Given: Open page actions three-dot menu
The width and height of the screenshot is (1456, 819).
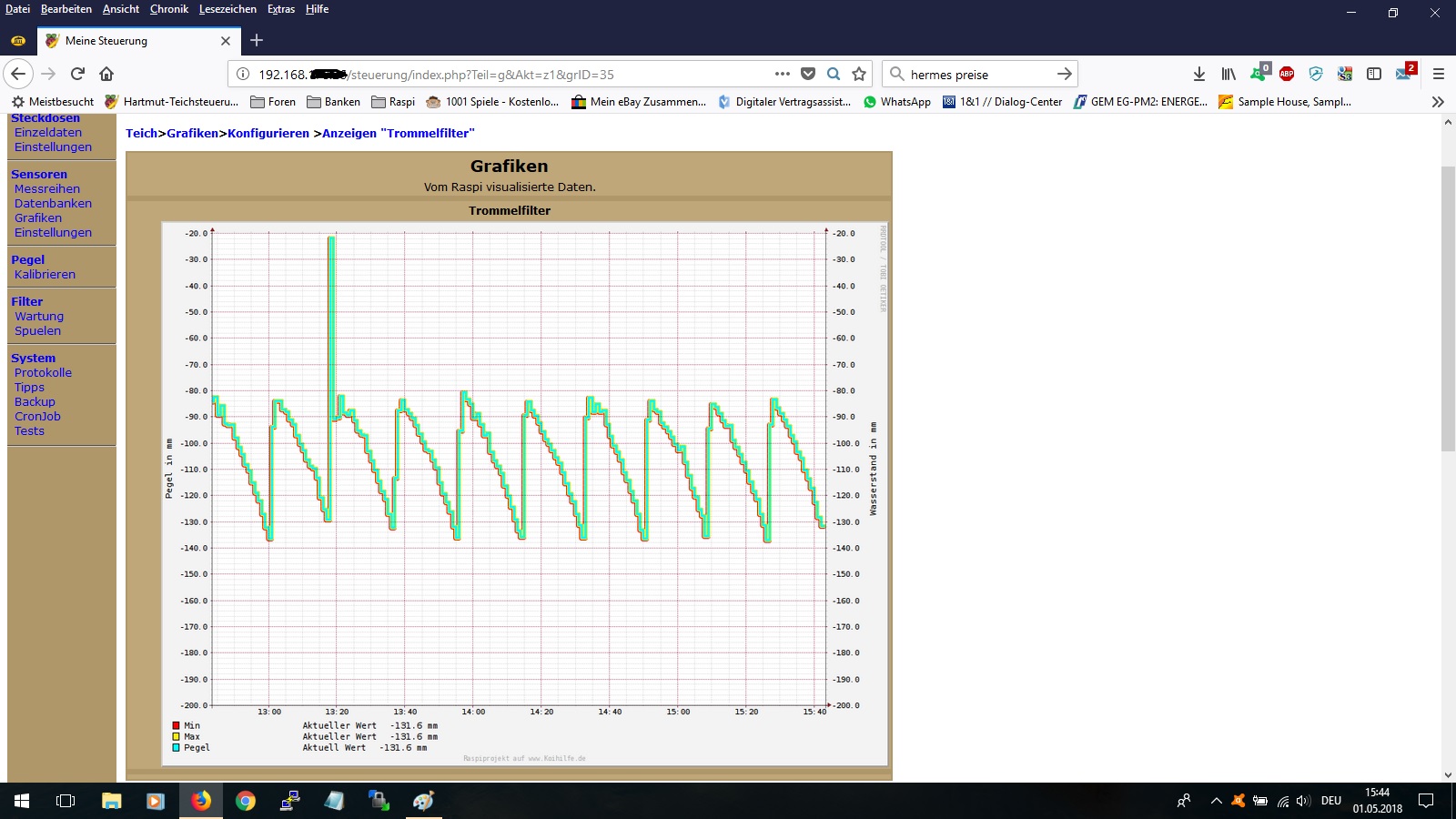Looking at the screenshot, I should tap(783, 74).
